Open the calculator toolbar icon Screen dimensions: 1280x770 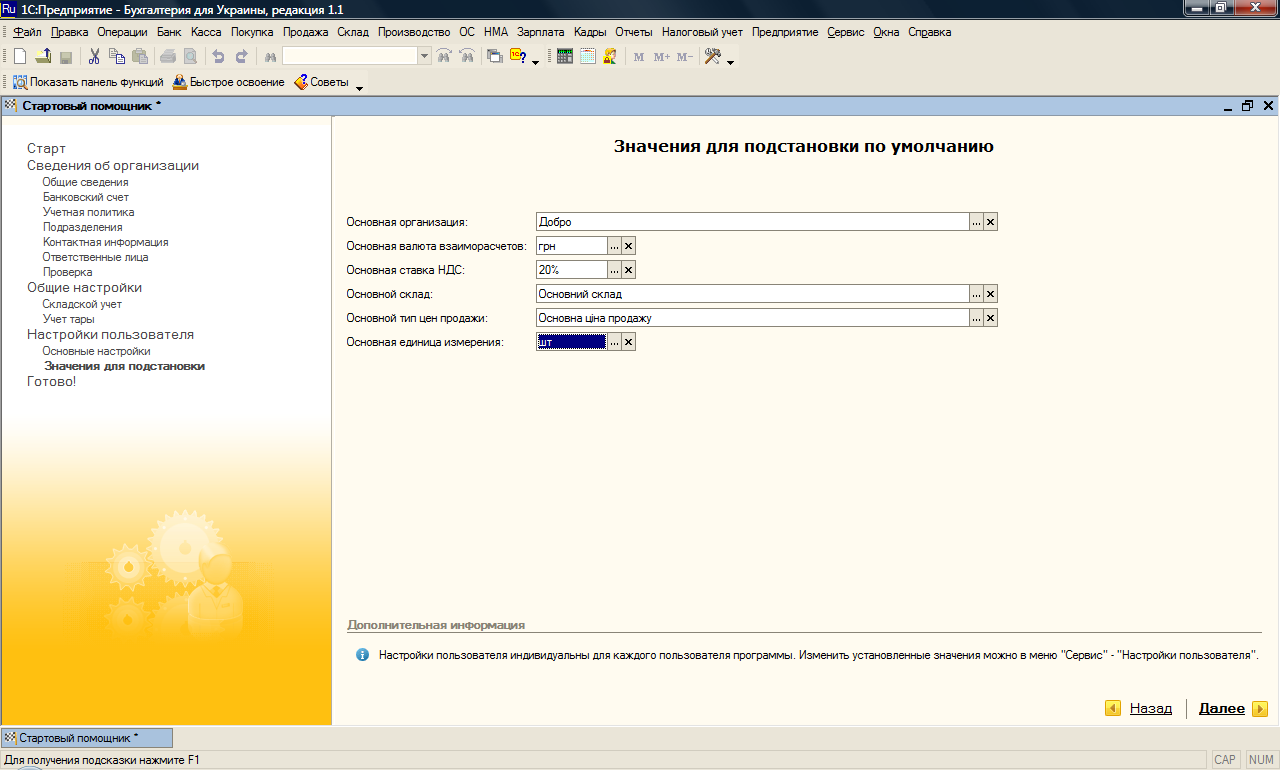(565, 57)
